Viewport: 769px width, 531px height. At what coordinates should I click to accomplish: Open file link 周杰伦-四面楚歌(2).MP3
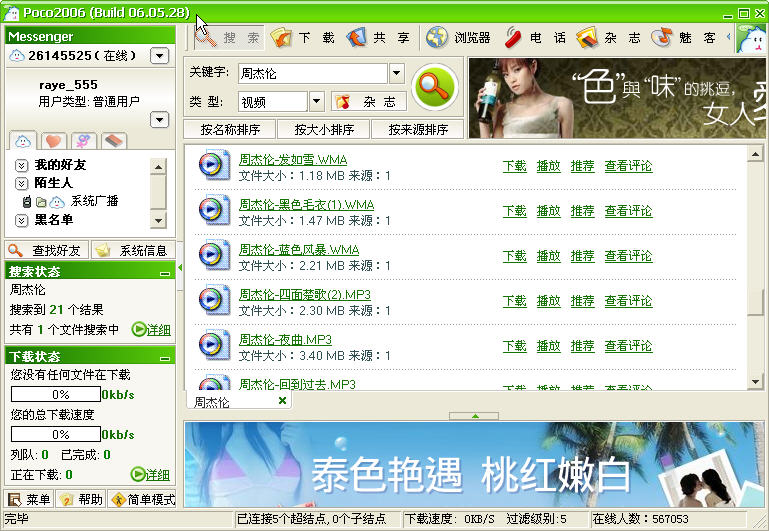pyautogui.click(x=305, y=295)
